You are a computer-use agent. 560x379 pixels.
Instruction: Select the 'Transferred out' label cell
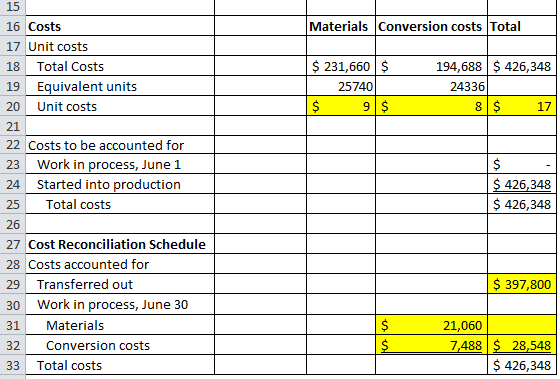pos(120,284)
